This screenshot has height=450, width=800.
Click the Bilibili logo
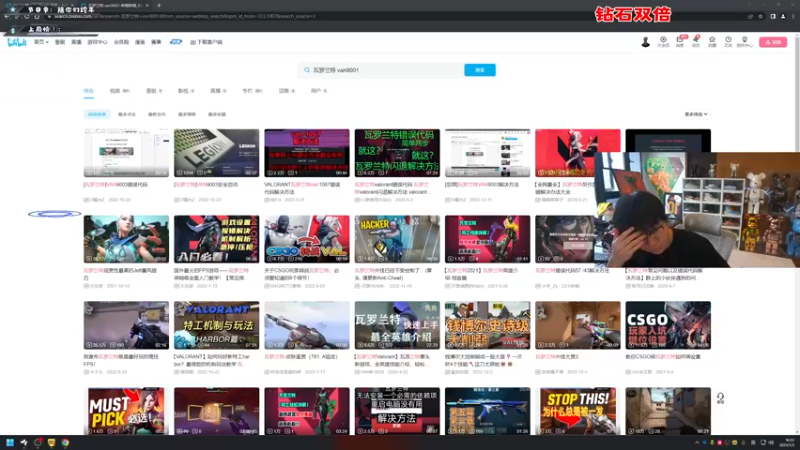pyautogui.click(x=17, y=42)
